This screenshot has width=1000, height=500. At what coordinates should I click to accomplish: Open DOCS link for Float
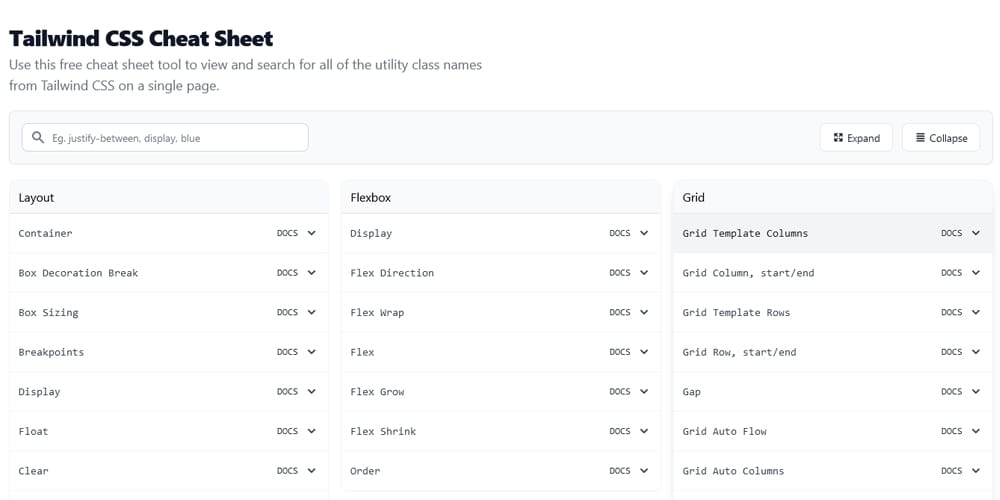click(287, 431)
